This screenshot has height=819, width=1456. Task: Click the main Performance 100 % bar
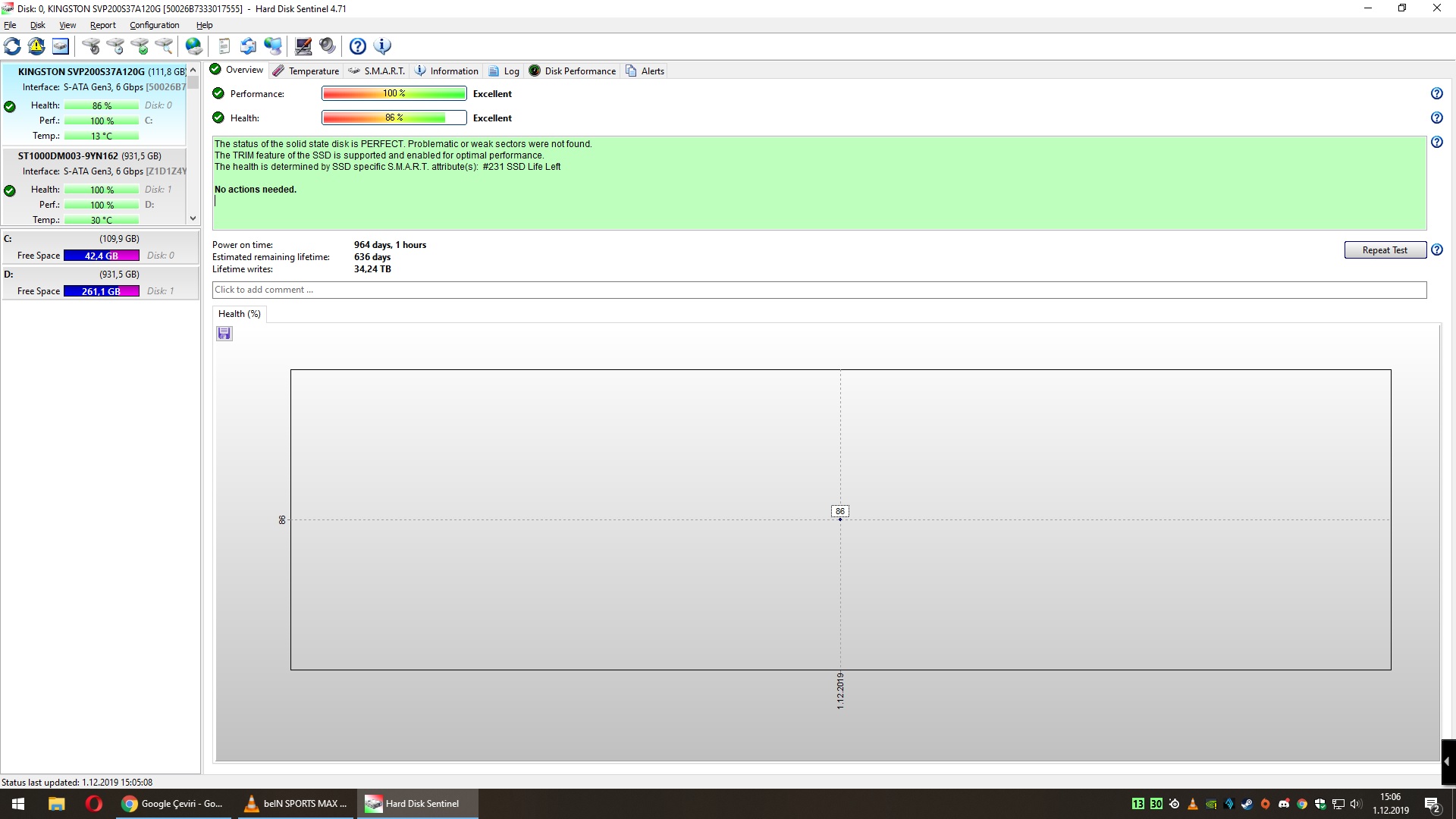394,93
